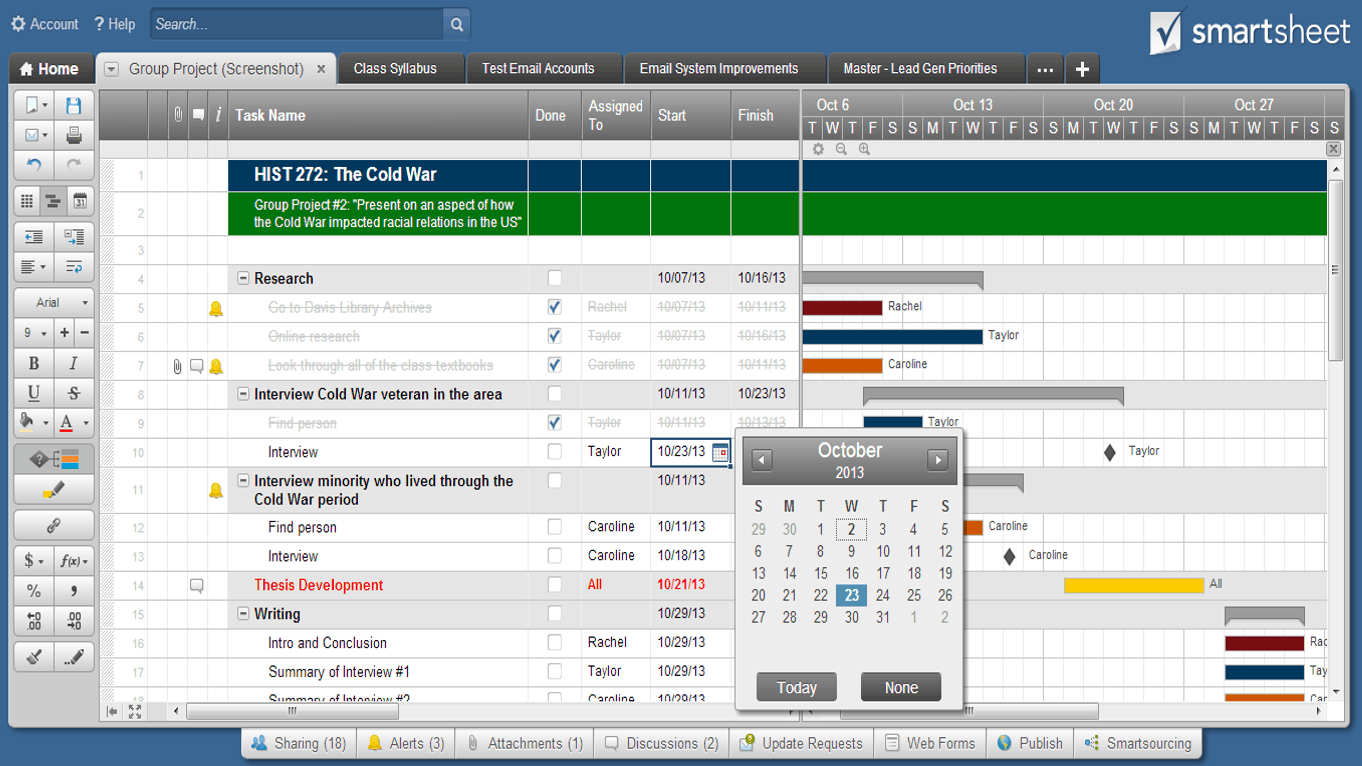This screenshot has width=1362, height=766.
Task: Apply Strikethrough formatting
Action: coord(74,393)
